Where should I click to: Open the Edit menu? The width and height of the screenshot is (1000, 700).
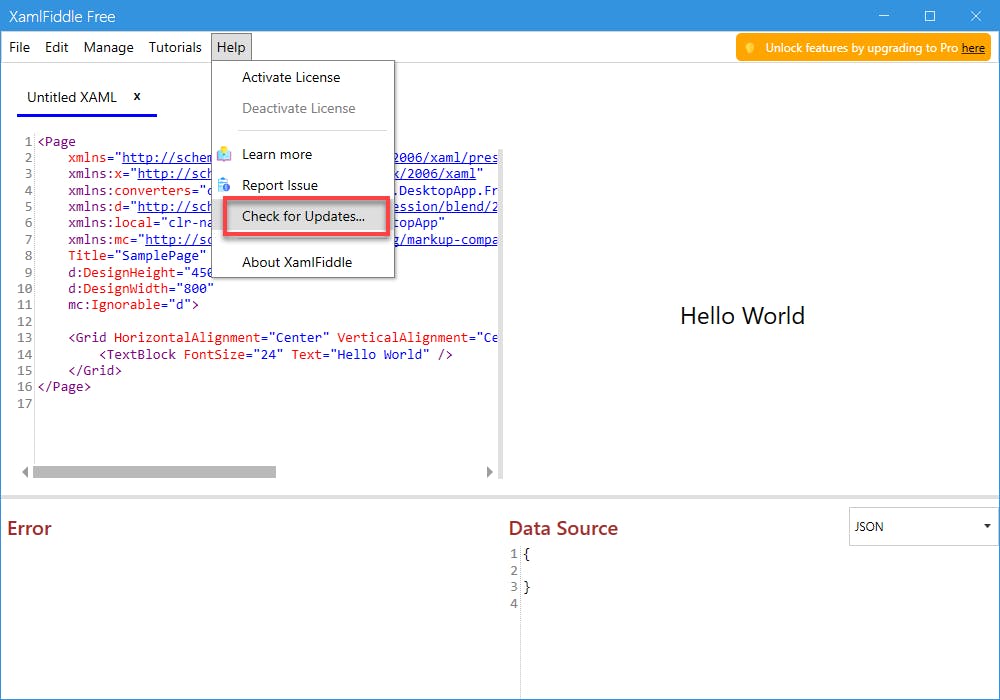tap(57, 47)
